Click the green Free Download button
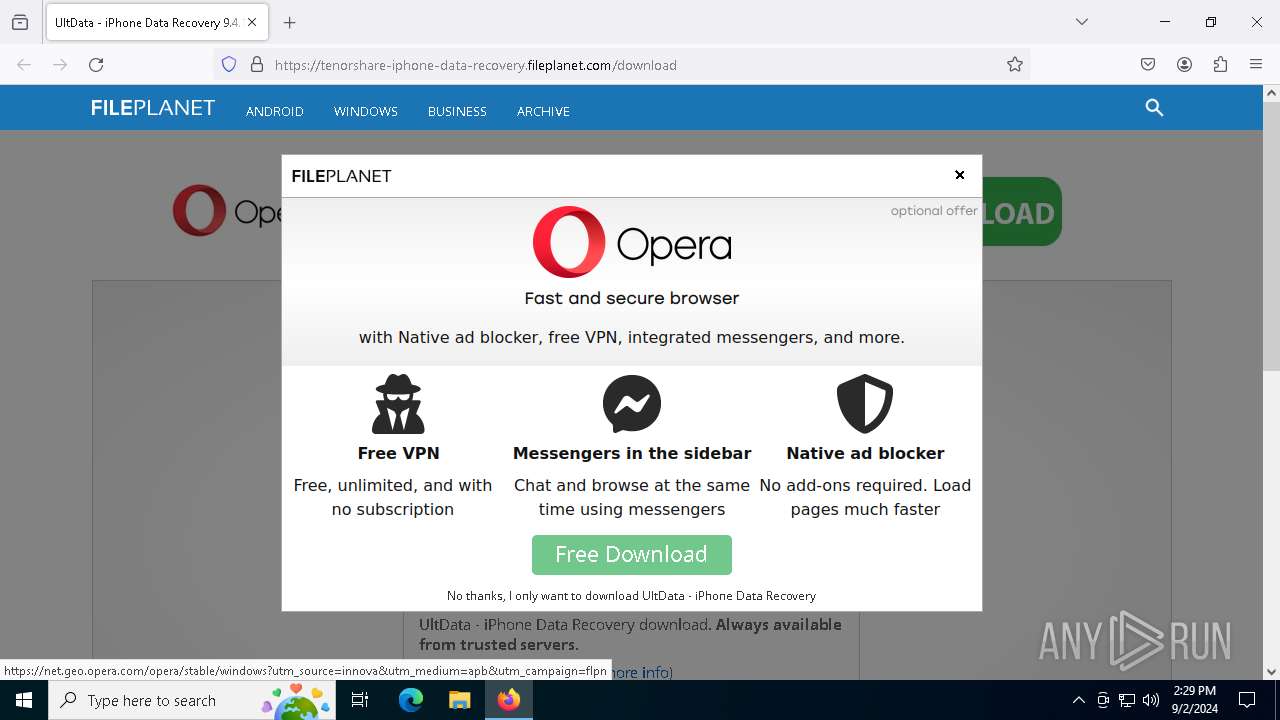Screen dimensions: 1280x720 632,555
